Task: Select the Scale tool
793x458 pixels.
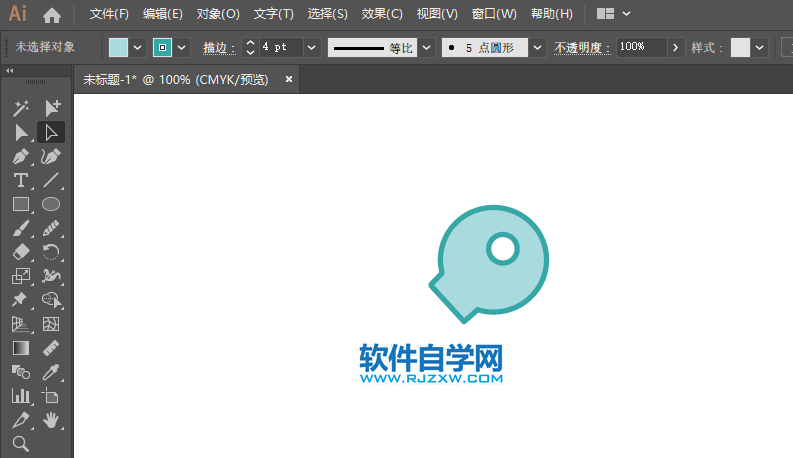Action: (21, 276)
